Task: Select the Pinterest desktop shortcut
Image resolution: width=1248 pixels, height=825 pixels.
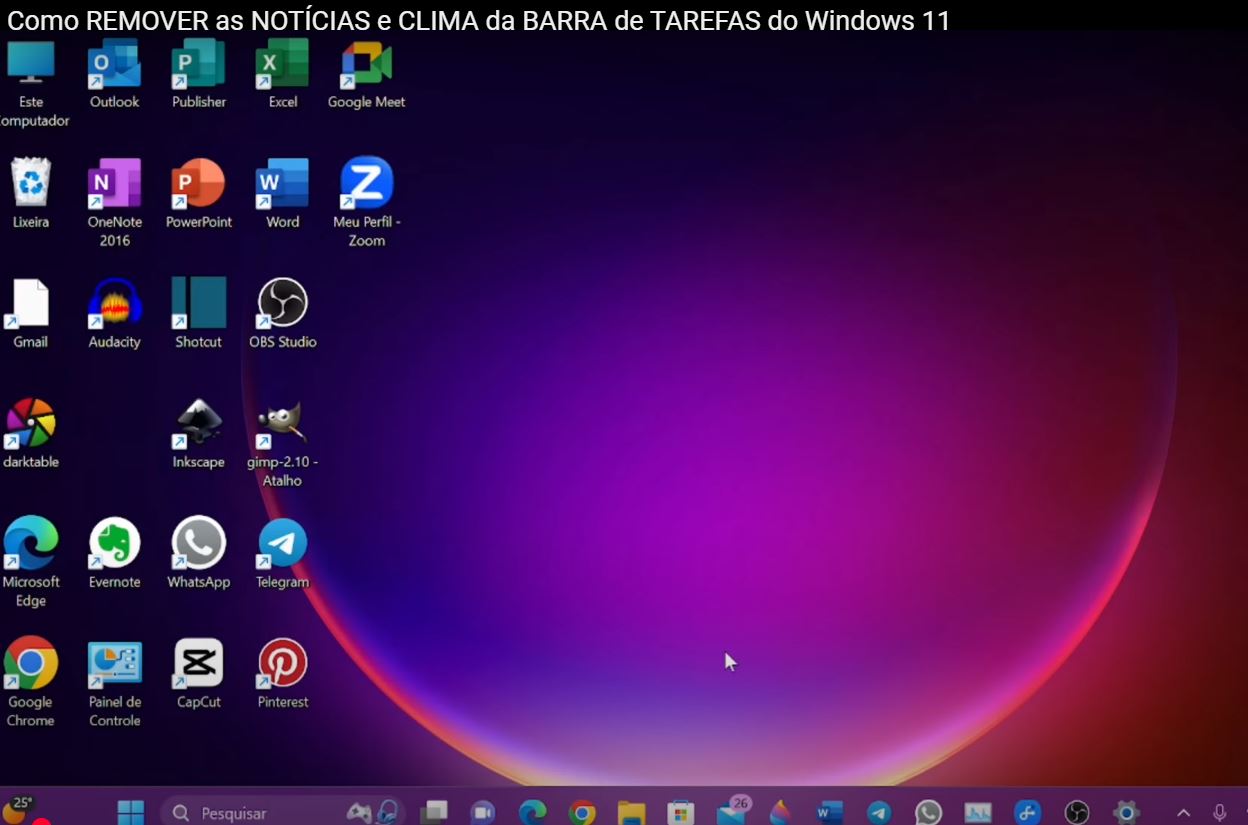Action: [283, 674]
